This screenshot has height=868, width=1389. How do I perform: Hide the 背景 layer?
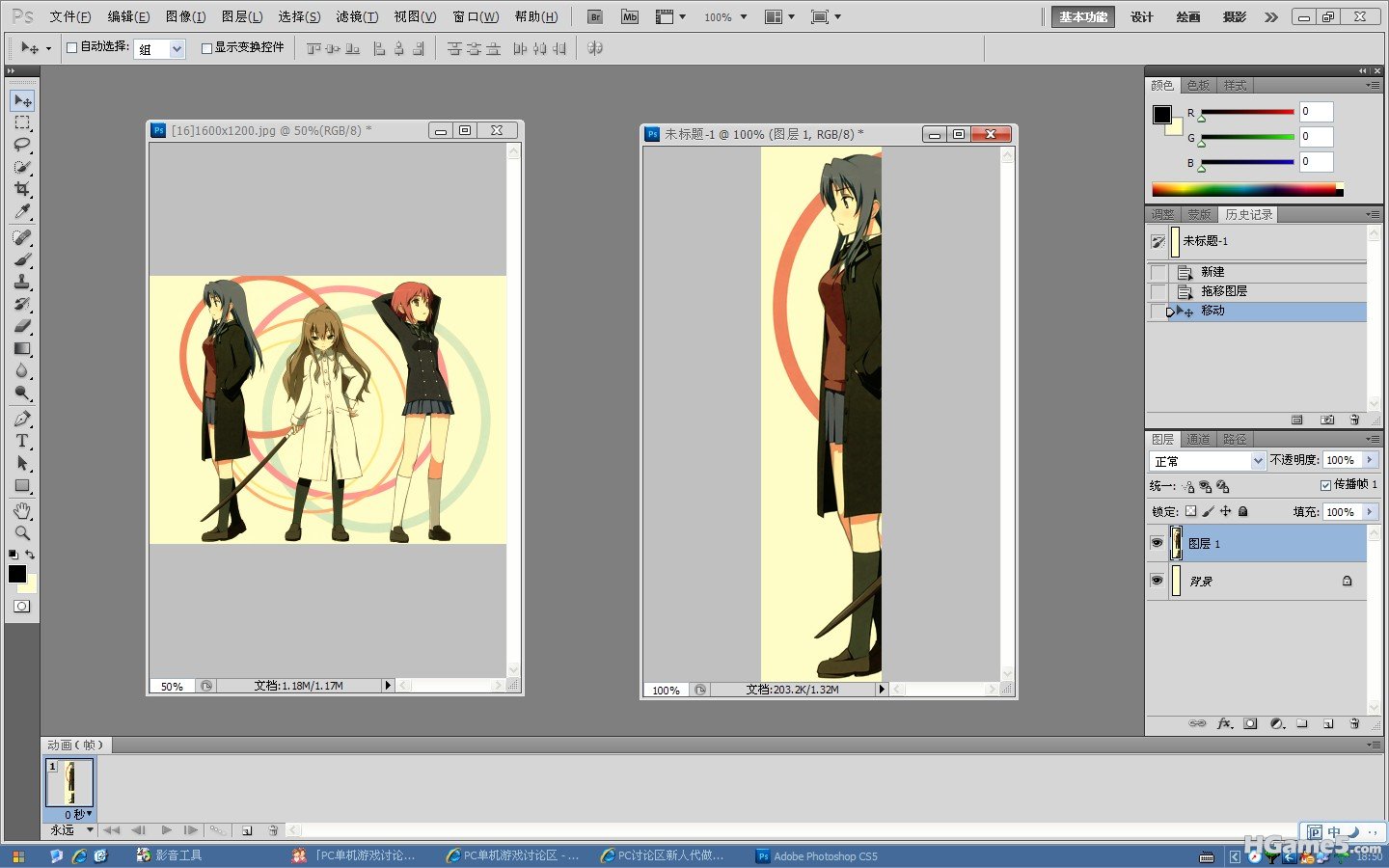pyautogui.click(x=1157, y=581)
